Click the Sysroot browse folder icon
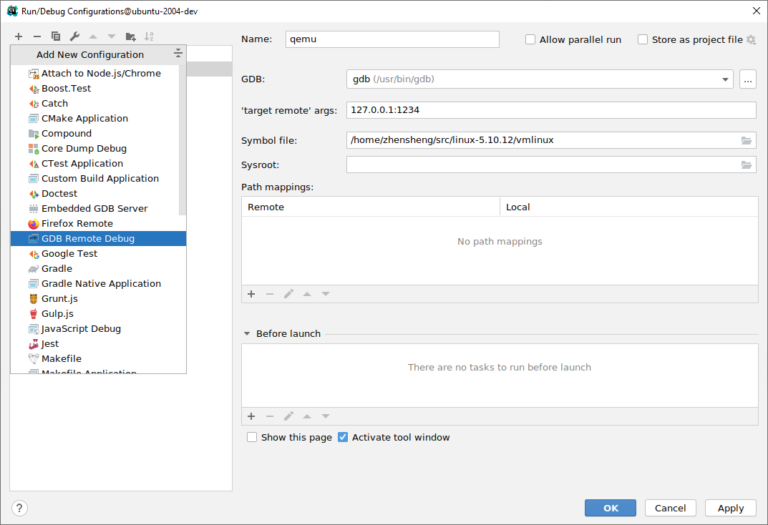 point(746,165)
